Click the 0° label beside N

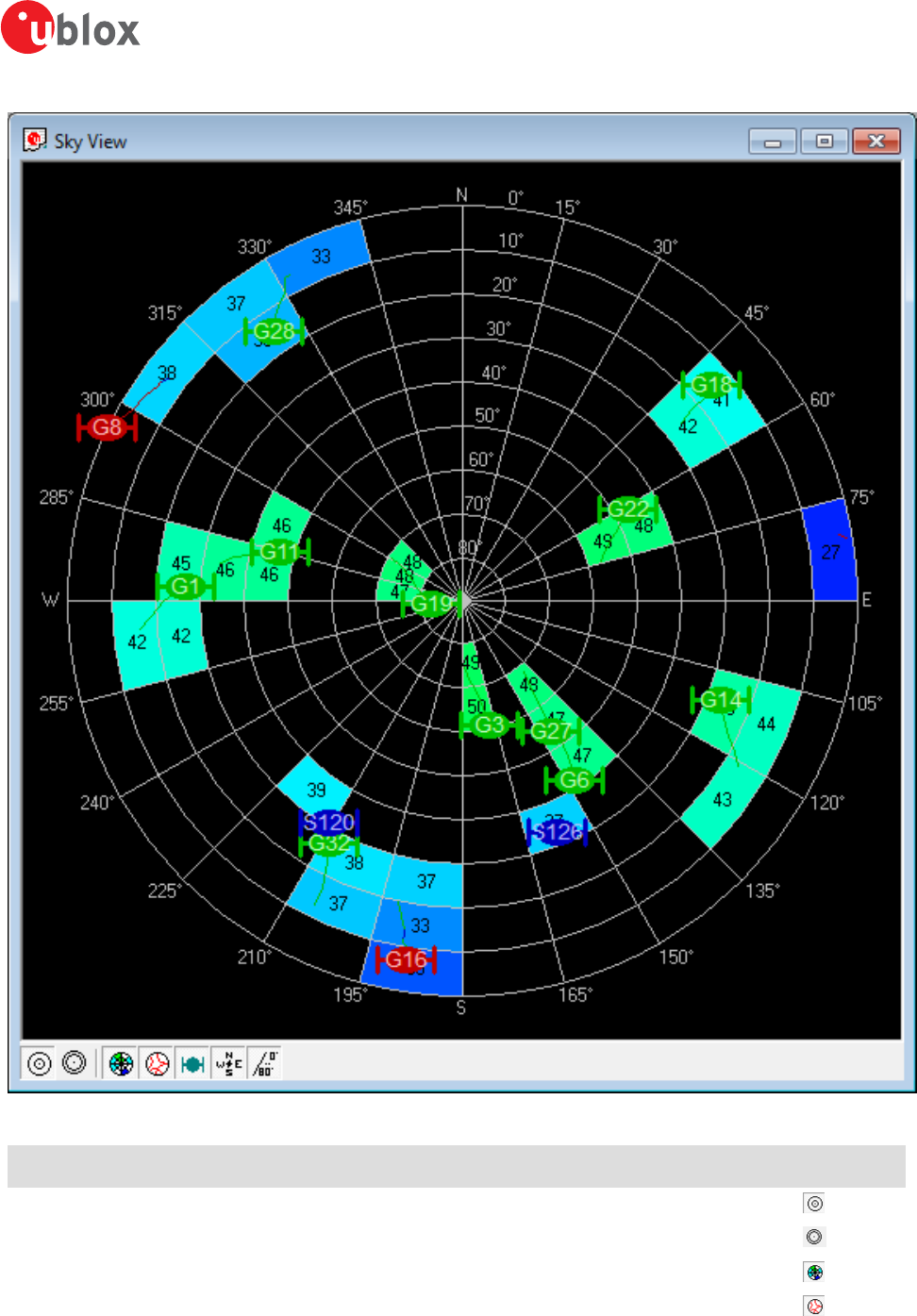point(515,198)
